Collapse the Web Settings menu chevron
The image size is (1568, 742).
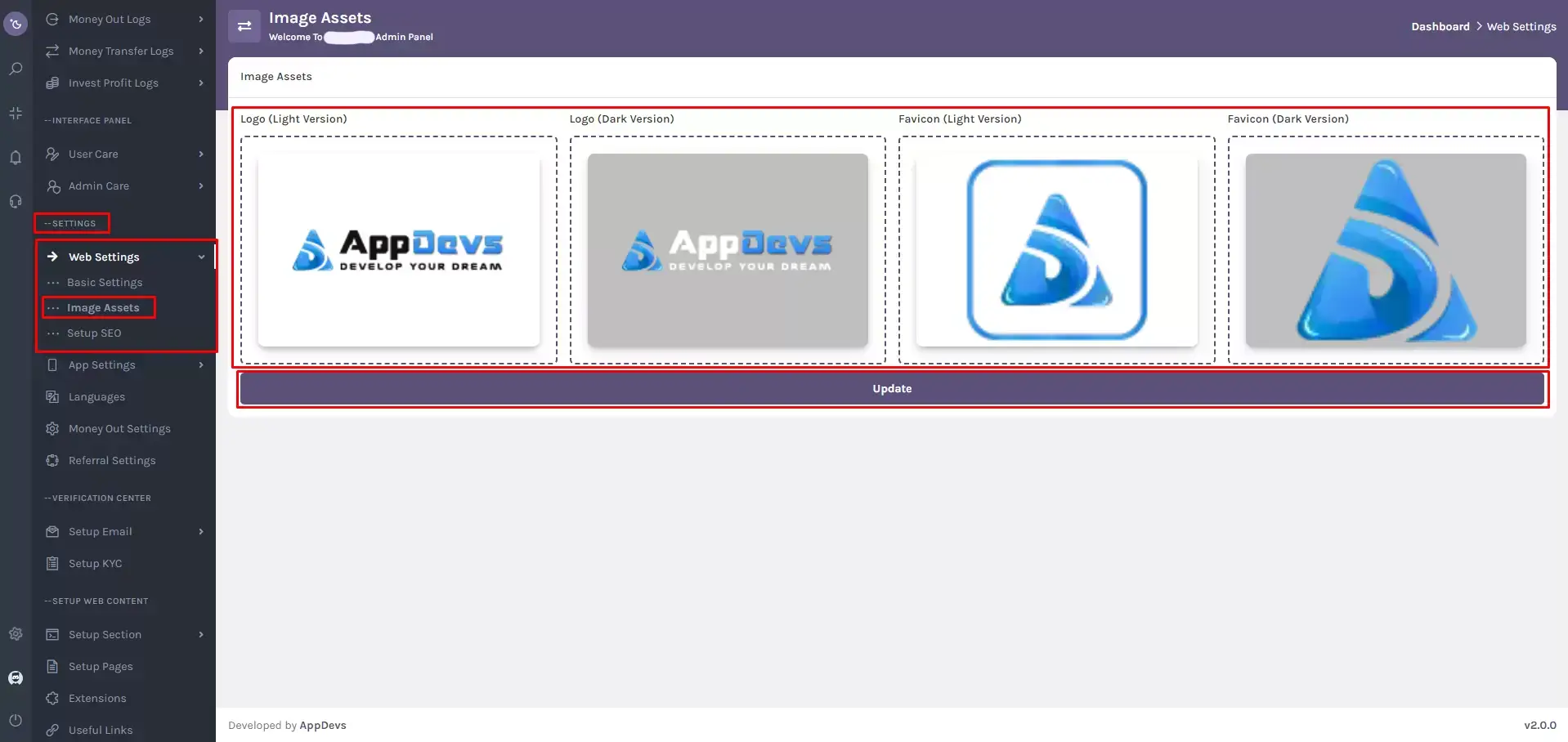[201, 257]
